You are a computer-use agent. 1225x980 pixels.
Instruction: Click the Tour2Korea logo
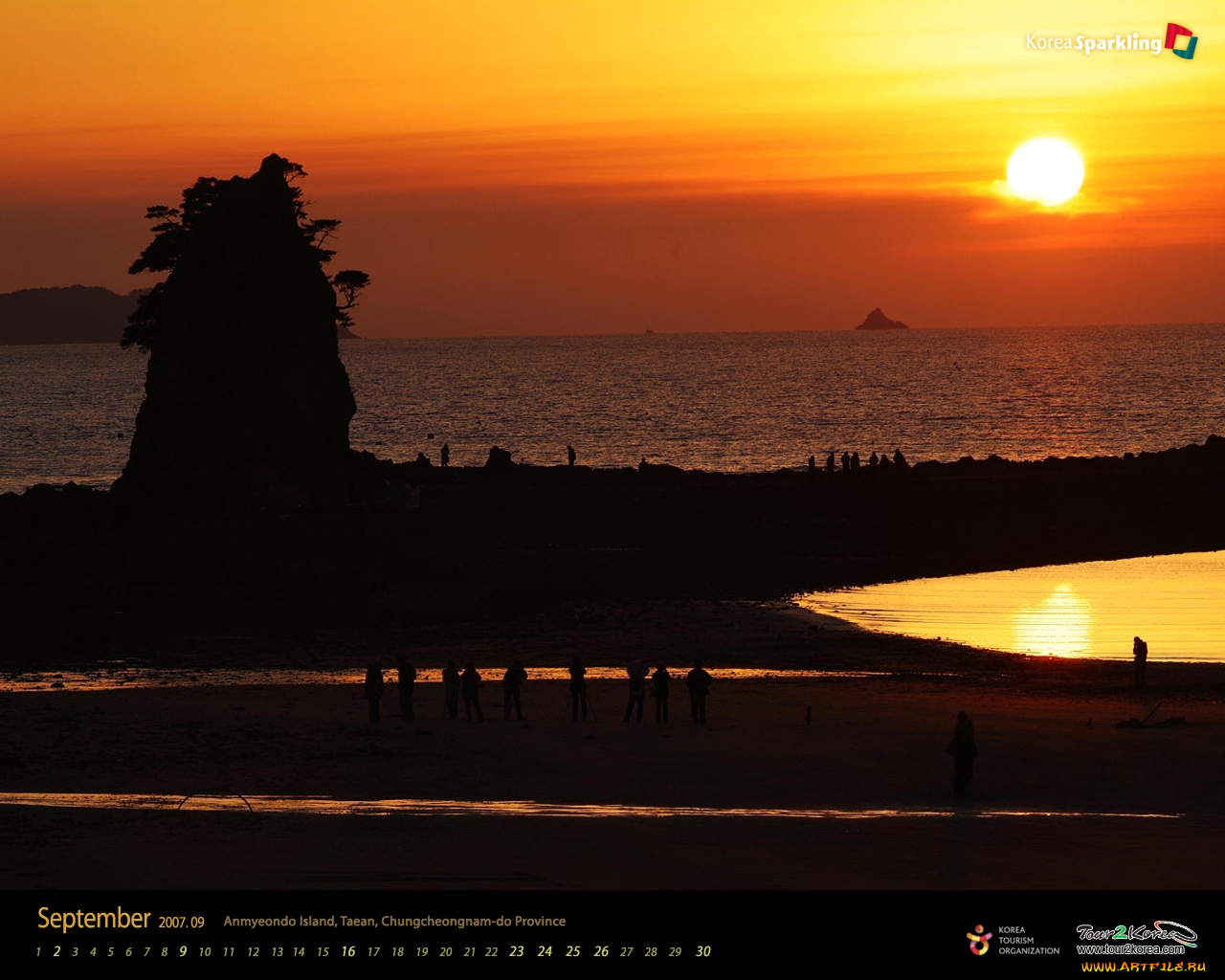(1136, 932)
